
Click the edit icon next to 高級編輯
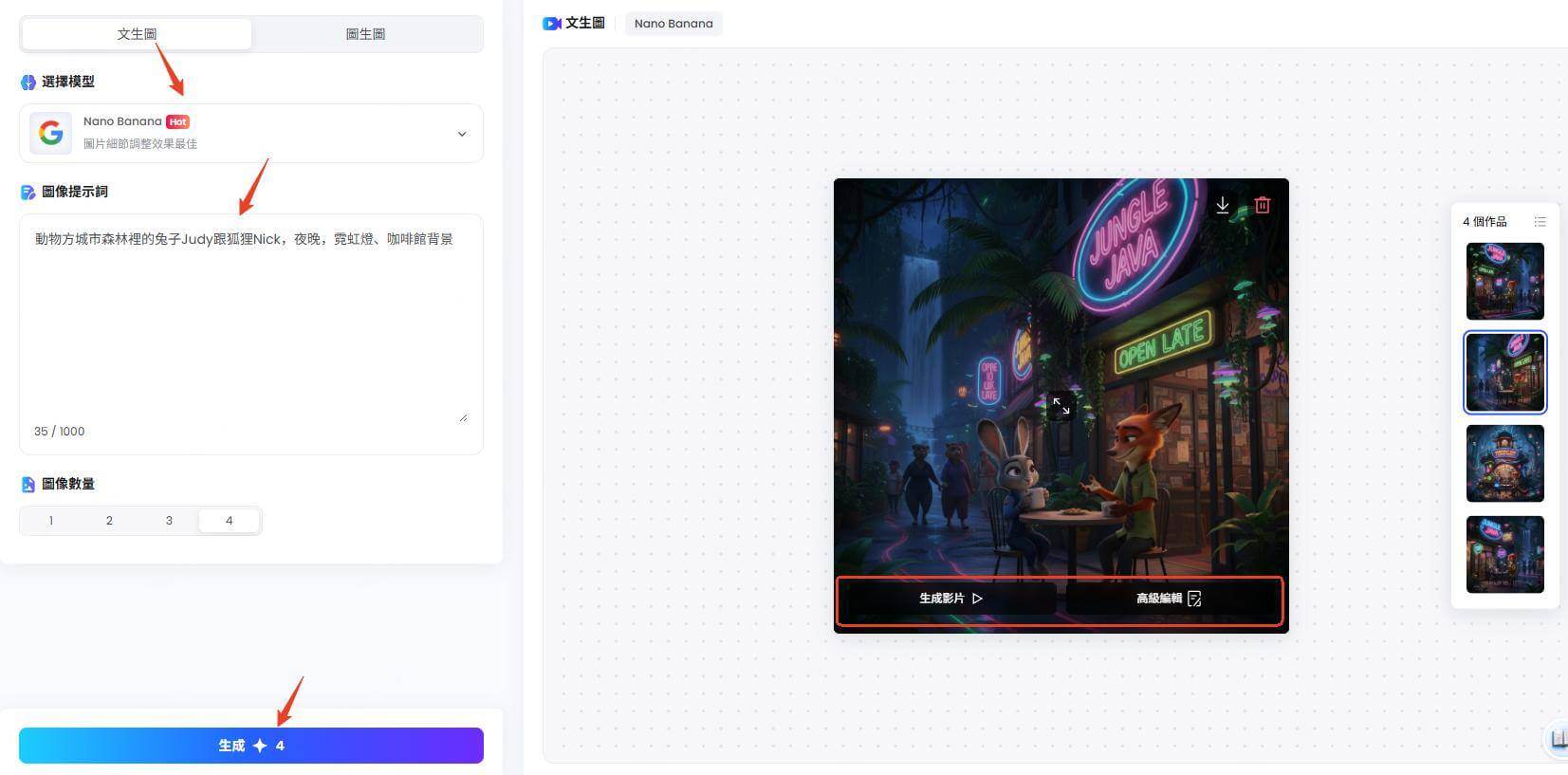click(x=1194, y=599)
